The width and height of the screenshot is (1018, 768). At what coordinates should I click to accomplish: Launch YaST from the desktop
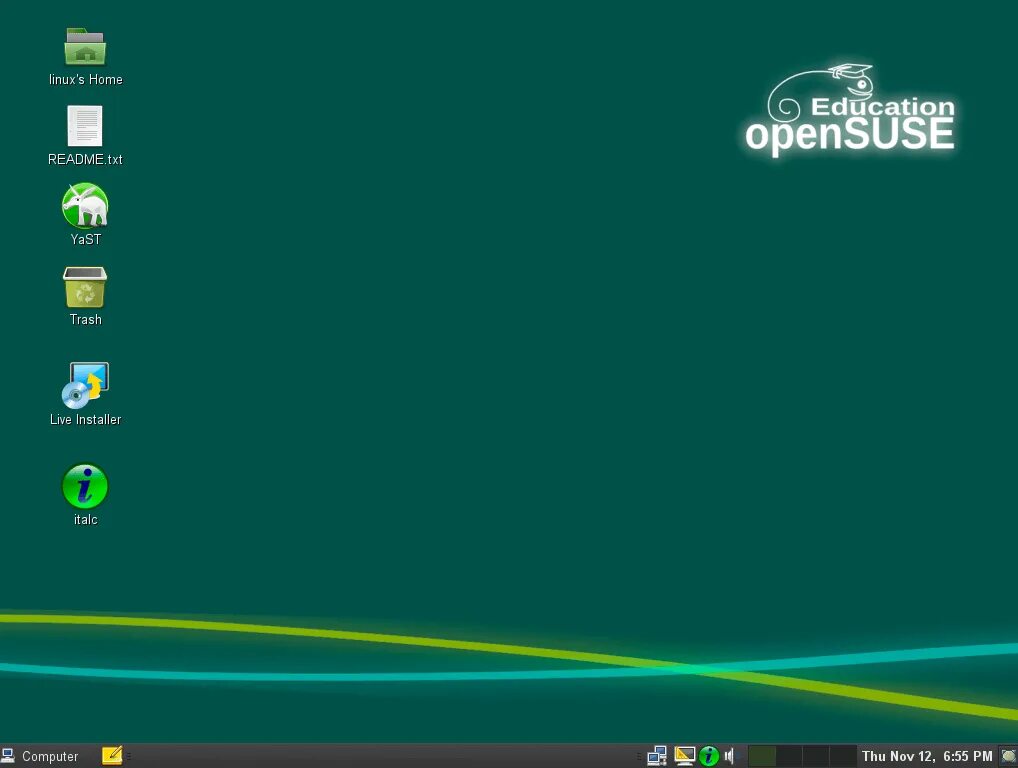pos(85,205)
